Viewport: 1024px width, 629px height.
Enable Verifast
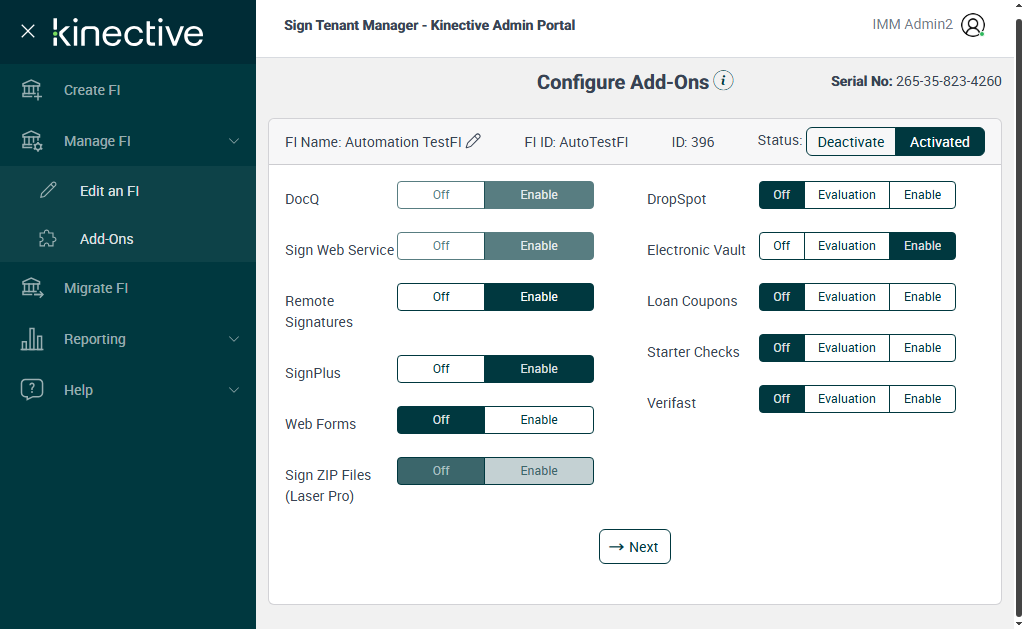(922, 398)
